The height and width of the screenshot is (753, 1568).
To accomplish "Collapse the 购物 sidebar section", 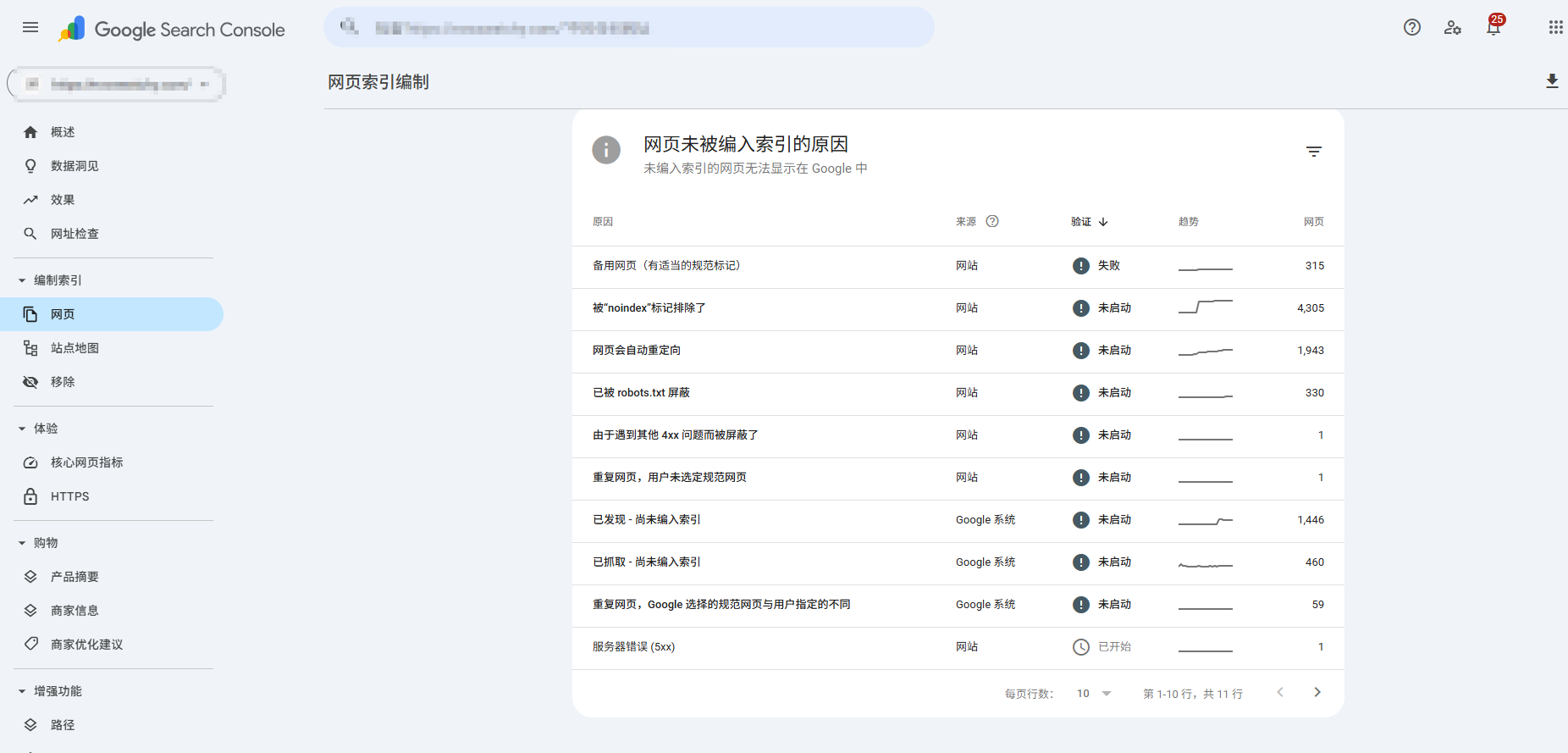I will (x=22, y=543).
